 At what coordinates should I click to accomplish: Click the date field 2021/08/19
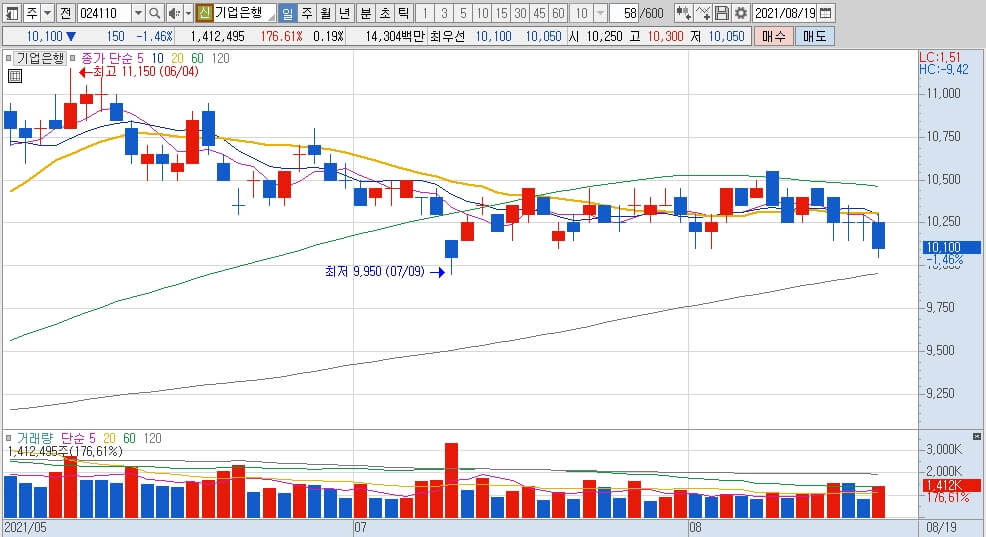785,13
